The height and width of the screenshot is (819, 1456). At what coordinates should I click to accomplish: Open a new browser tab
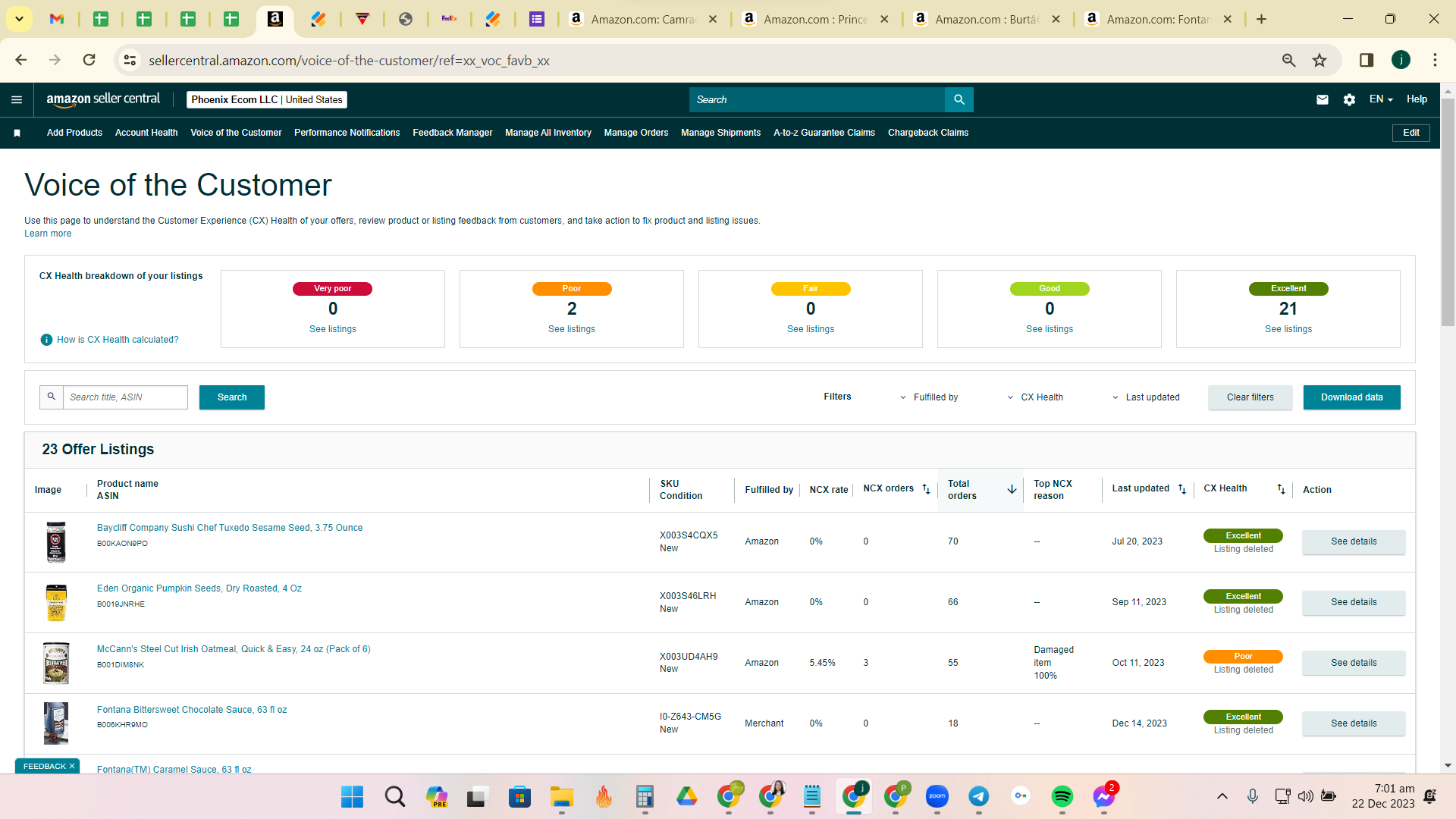point(1261,19)
